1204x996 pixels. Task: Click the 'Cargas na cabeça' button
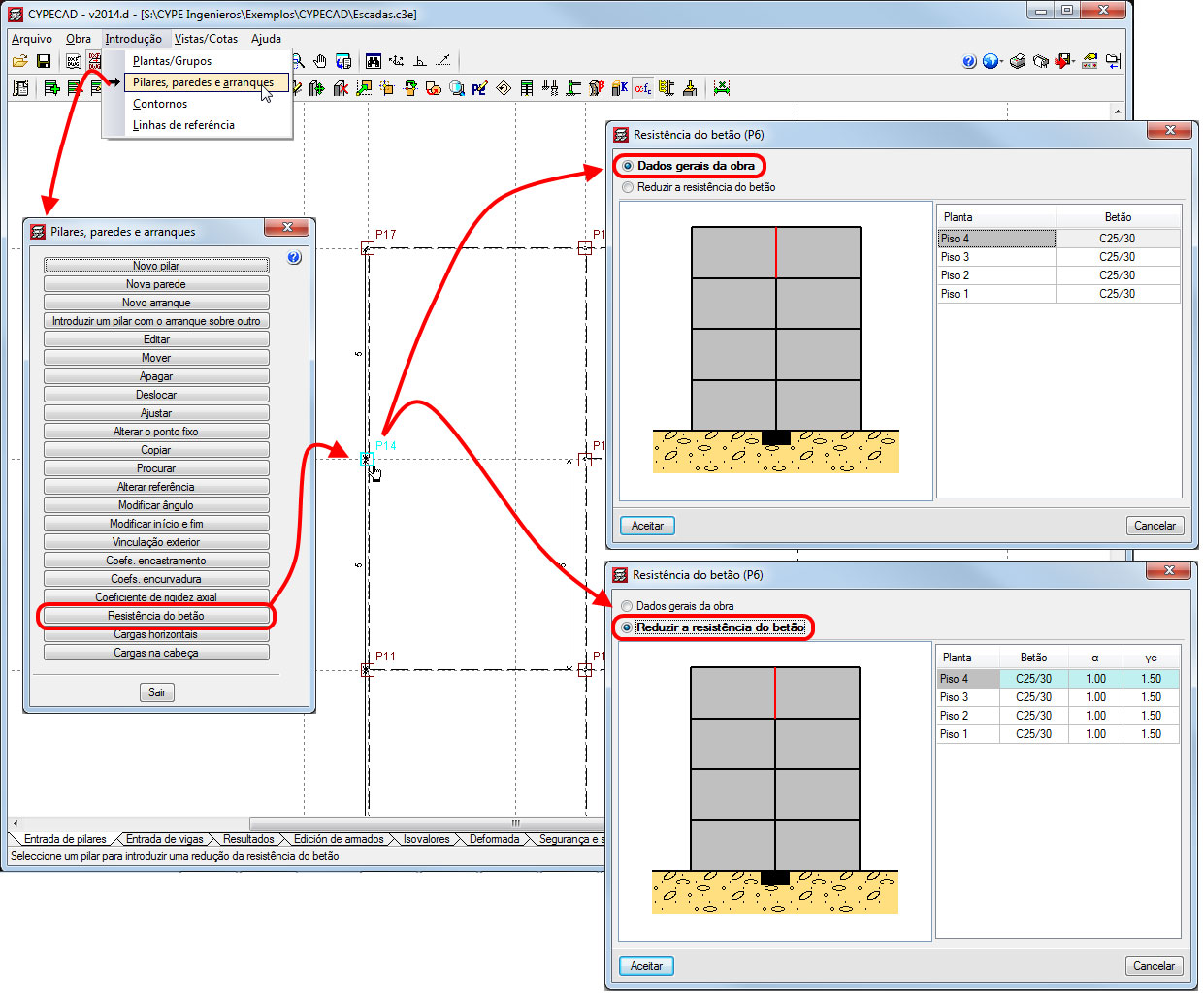pos(156,653)
